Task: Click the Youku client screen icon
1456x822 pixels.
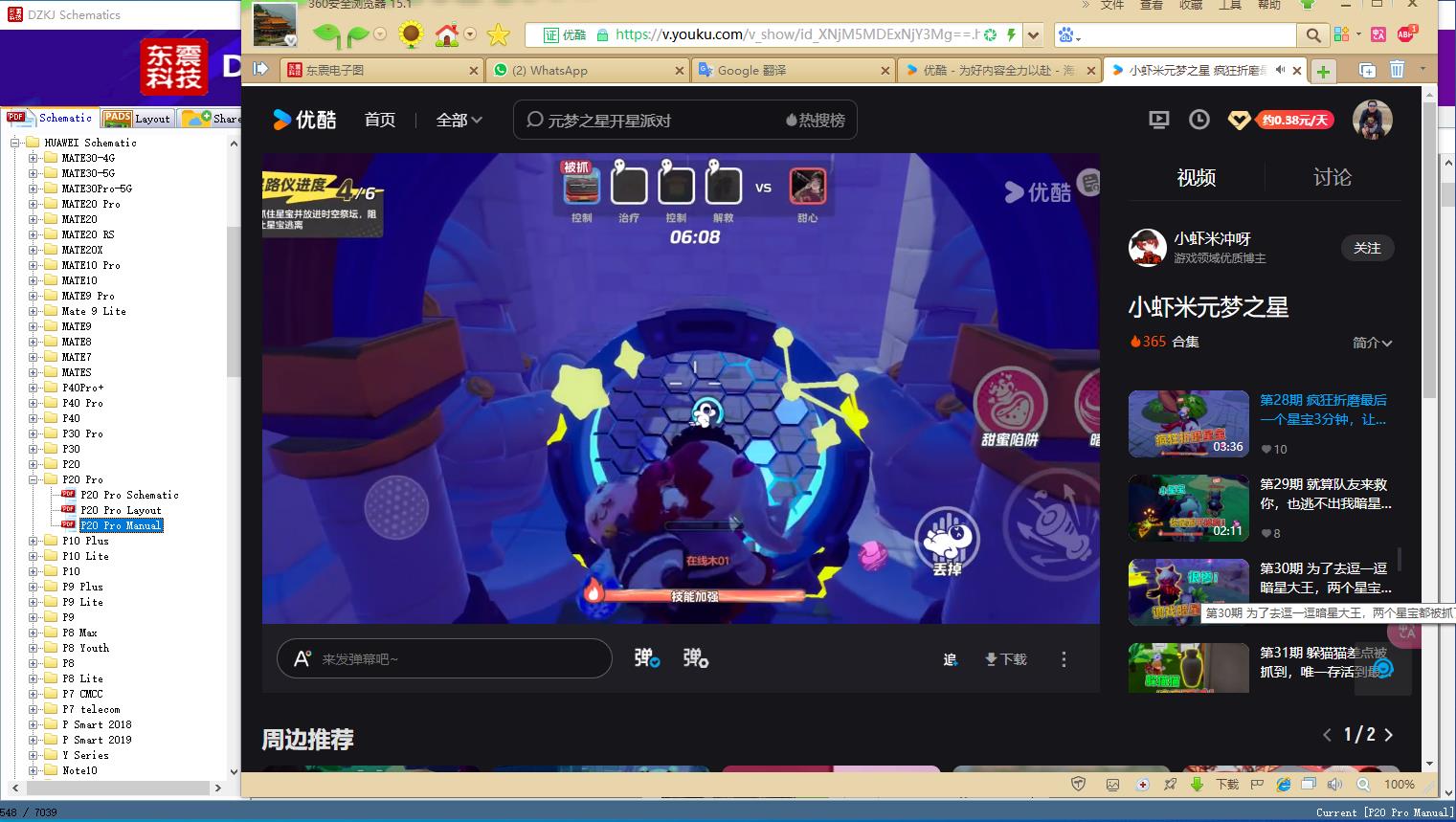Action: click(1158, 120)
